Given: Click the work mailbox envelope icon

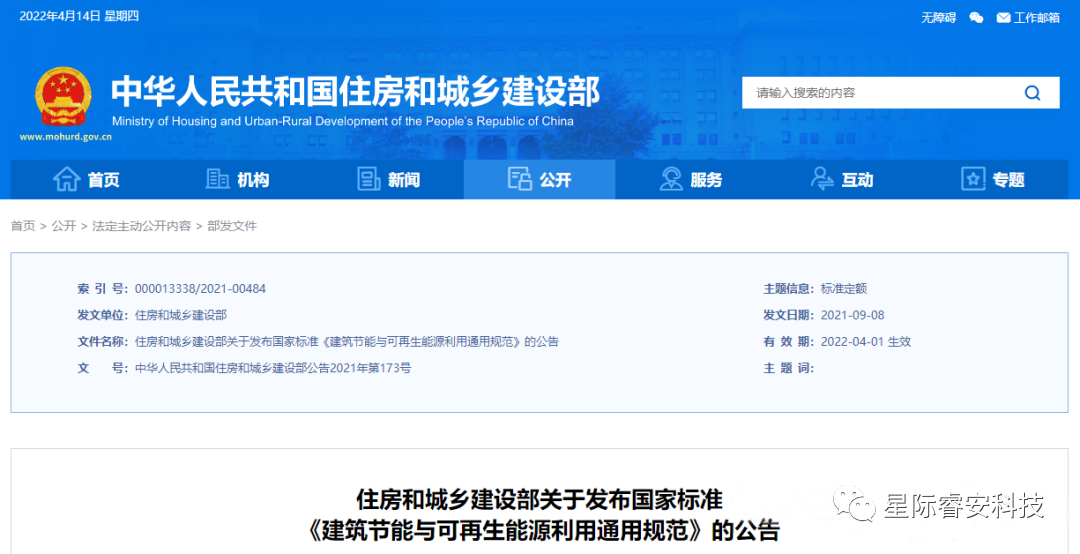Looking at the screenshot, I should pos(1004,18).
